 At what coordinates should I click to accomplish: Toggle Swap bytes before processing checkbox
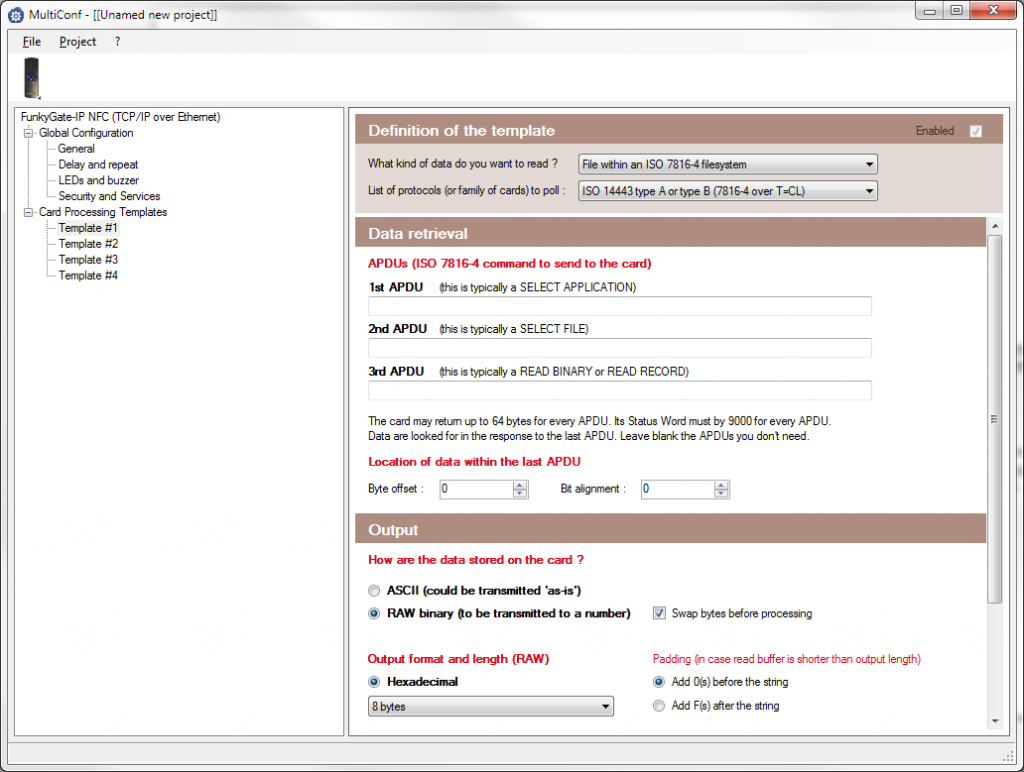(660, 613)
